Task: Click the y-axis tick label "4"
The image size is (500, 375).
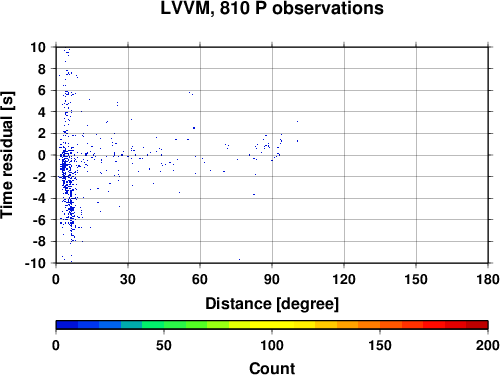Action: coord(42,112)
